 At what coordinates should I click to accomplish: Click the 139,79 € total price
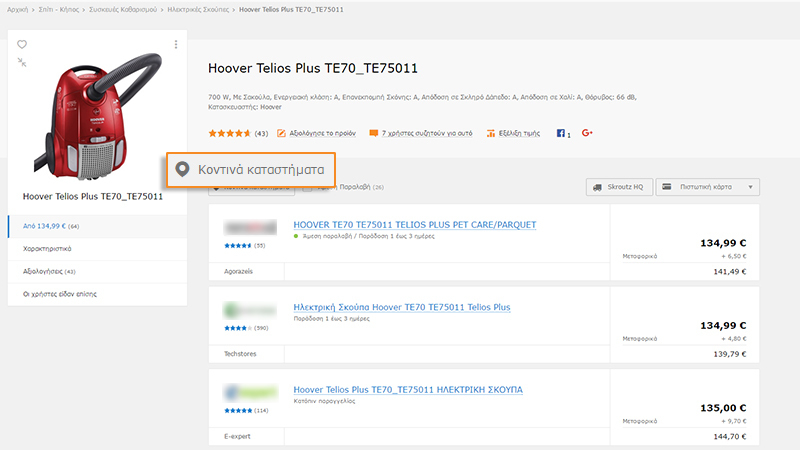730,354
